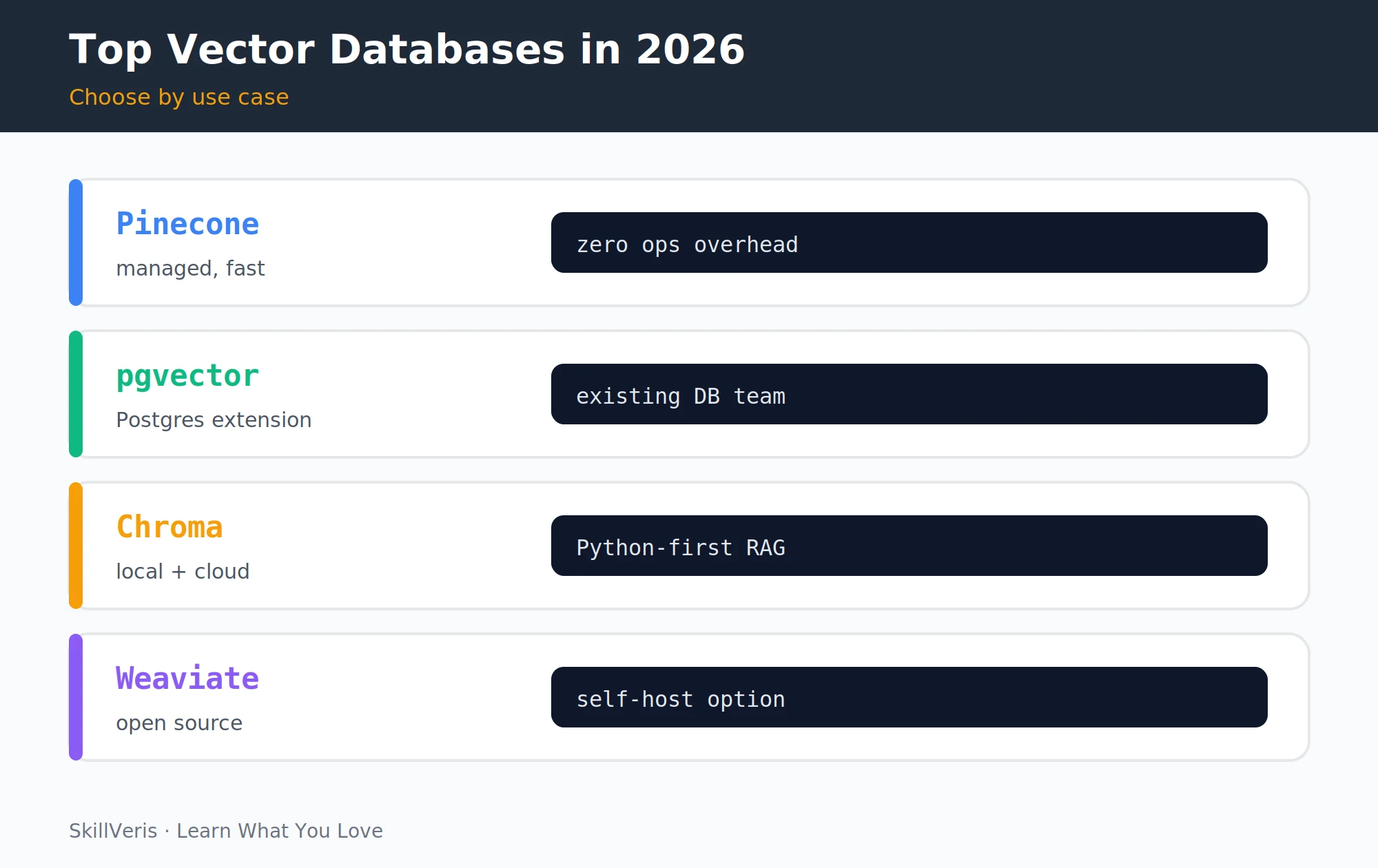The height and width of the screenshot is (868, 1378).
Task: Click the 'zero ops overhead' box
Action: click(x=909, y=242)
